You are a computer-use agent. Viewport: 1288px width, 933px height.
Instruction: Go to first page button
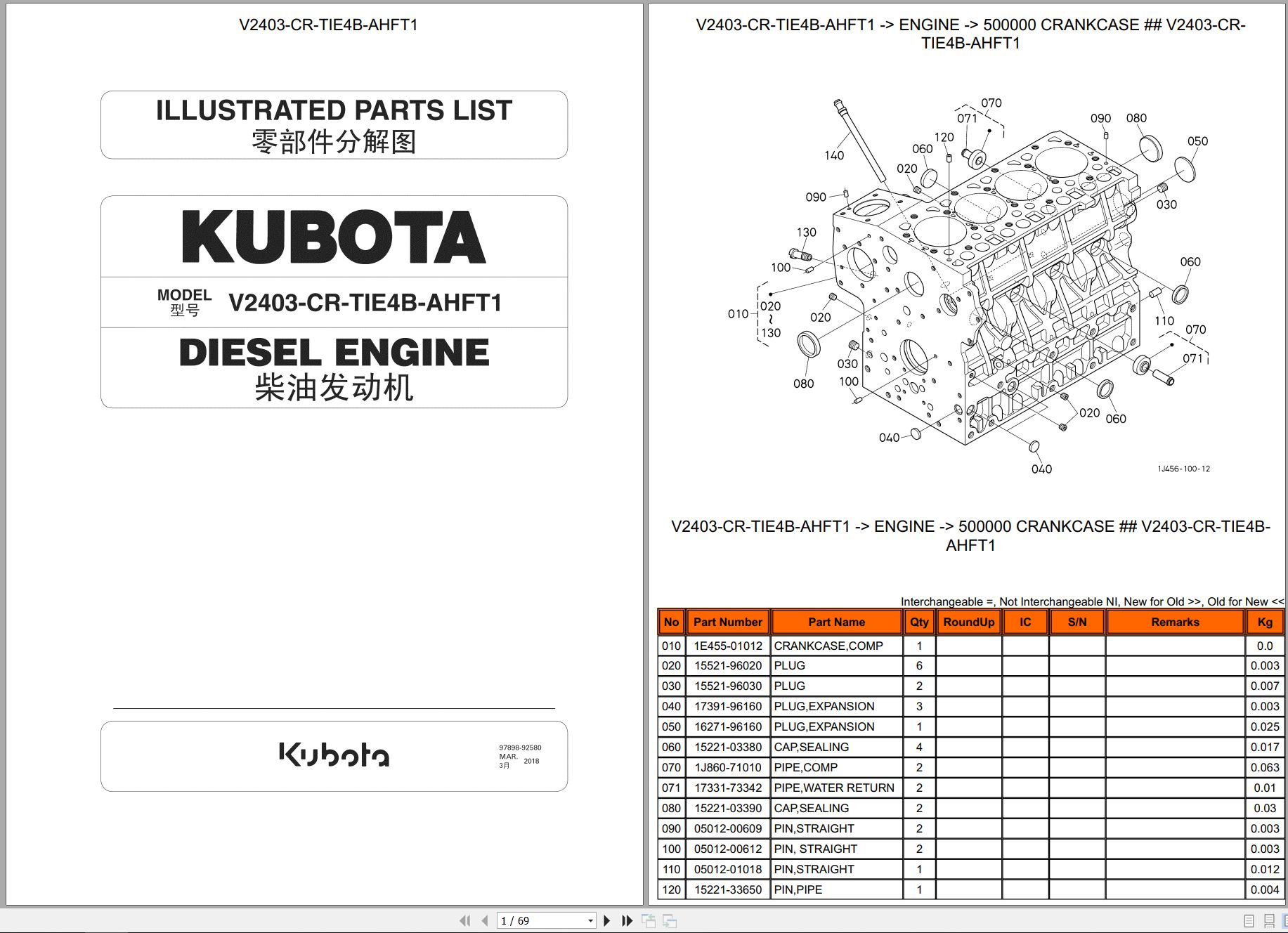[x=464, y=920]
